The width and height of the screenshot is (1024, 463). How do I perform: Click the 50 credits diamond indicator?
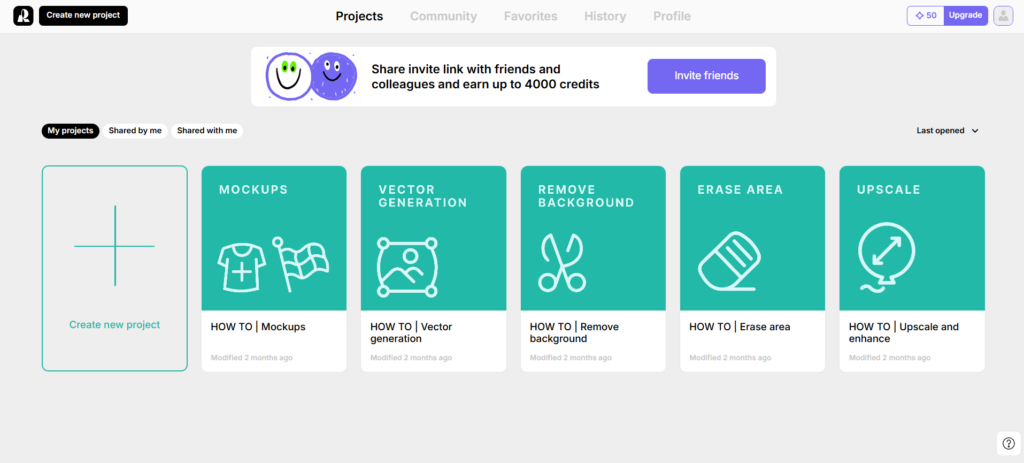[x=925, y=16]
